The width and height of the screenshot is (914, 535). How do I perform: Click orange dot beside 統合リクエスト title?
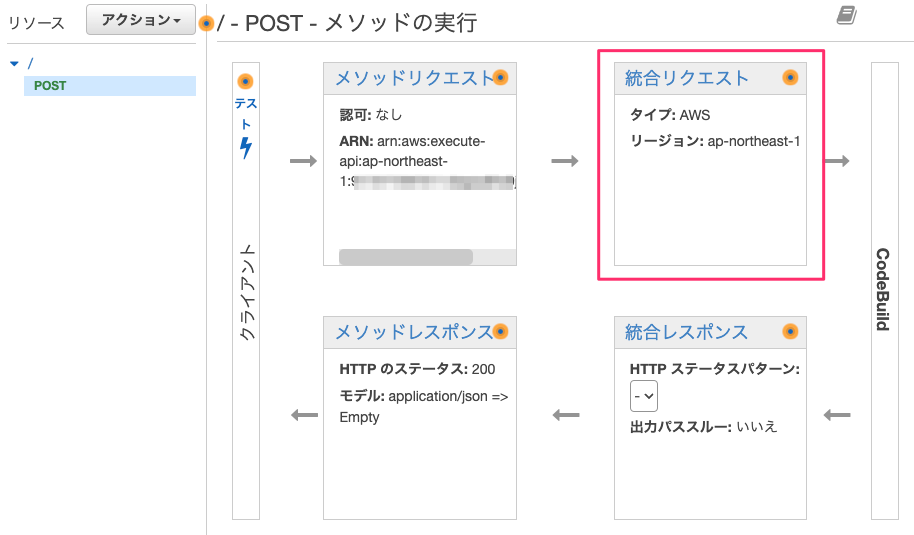[x=790, y=78]
